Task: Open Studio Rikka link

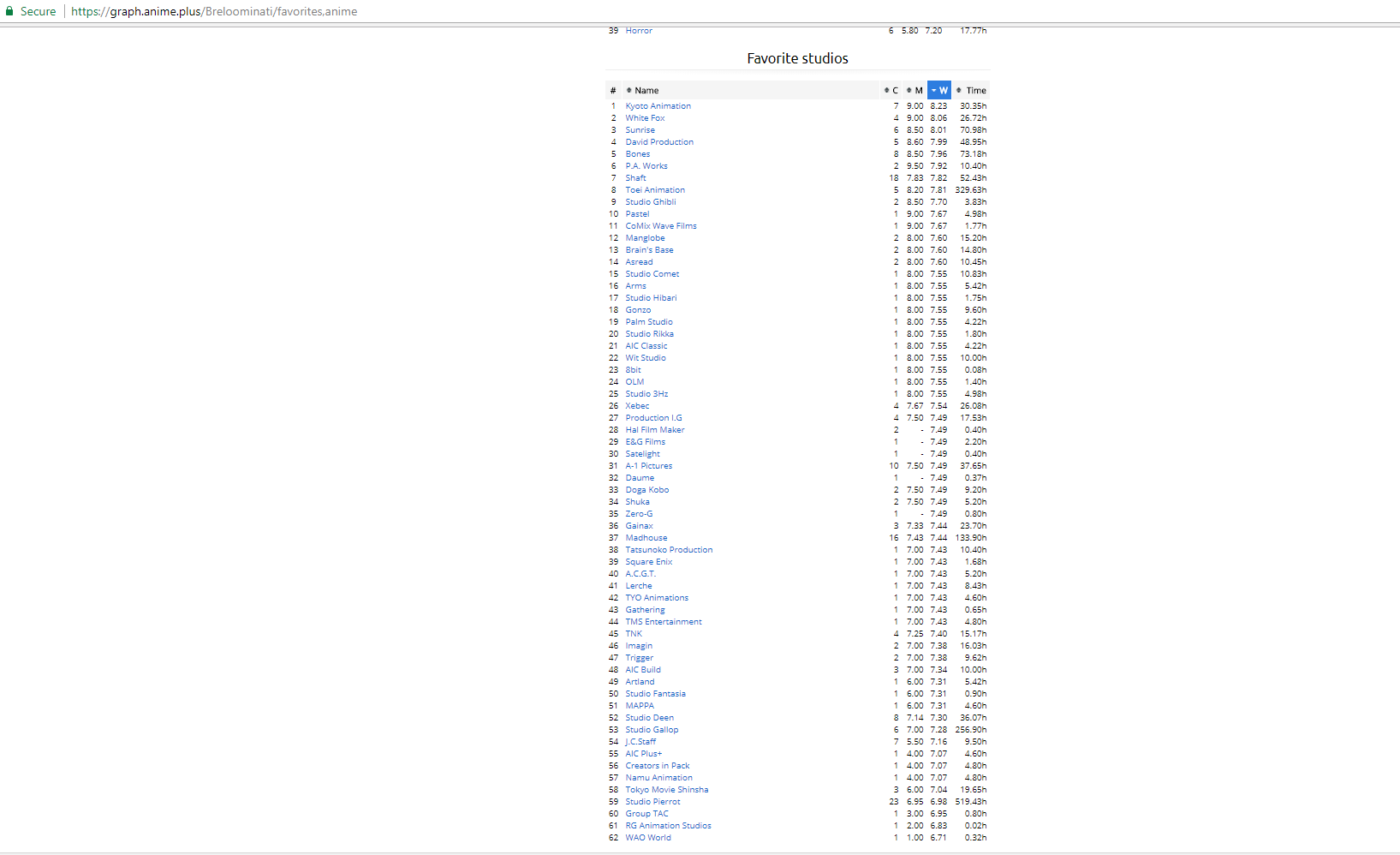Action: pyautogui.click(x=649, y=334)
